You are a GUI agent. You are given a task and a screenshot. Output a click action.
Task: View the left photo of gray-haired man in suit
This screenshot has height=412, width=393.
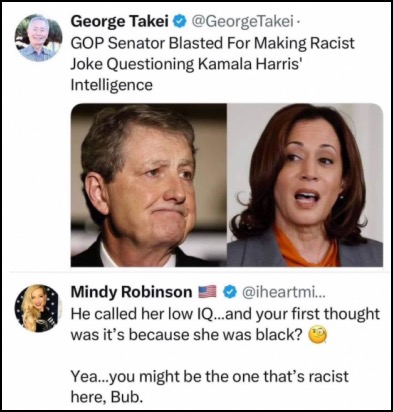click(149, 185)
